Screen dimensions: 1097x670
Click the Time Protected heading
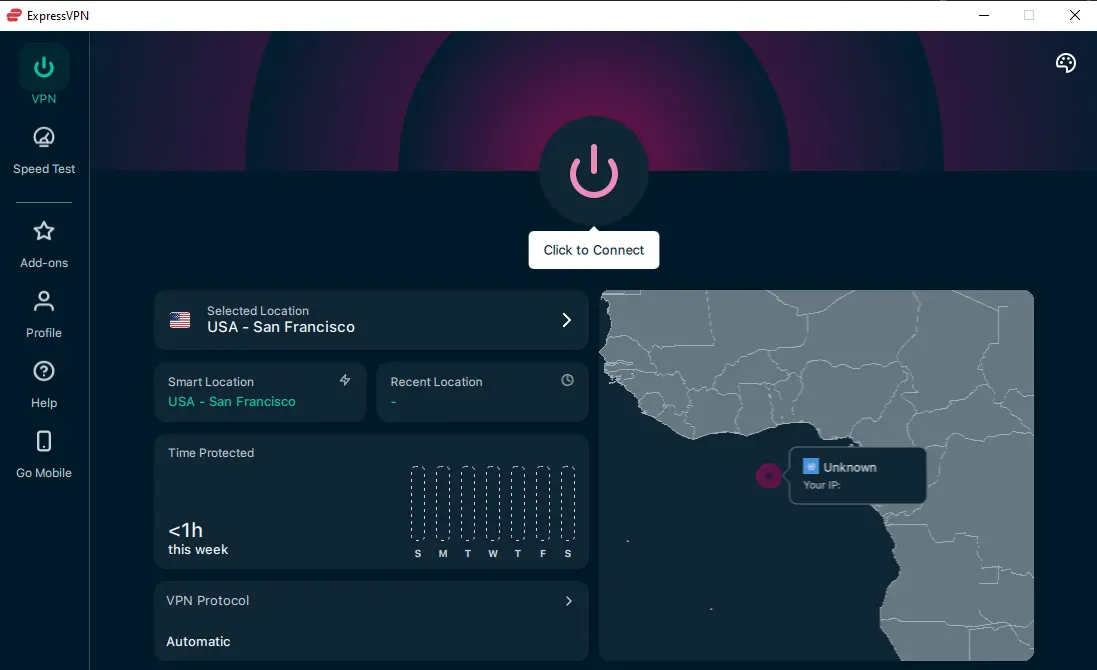(211, 452)
